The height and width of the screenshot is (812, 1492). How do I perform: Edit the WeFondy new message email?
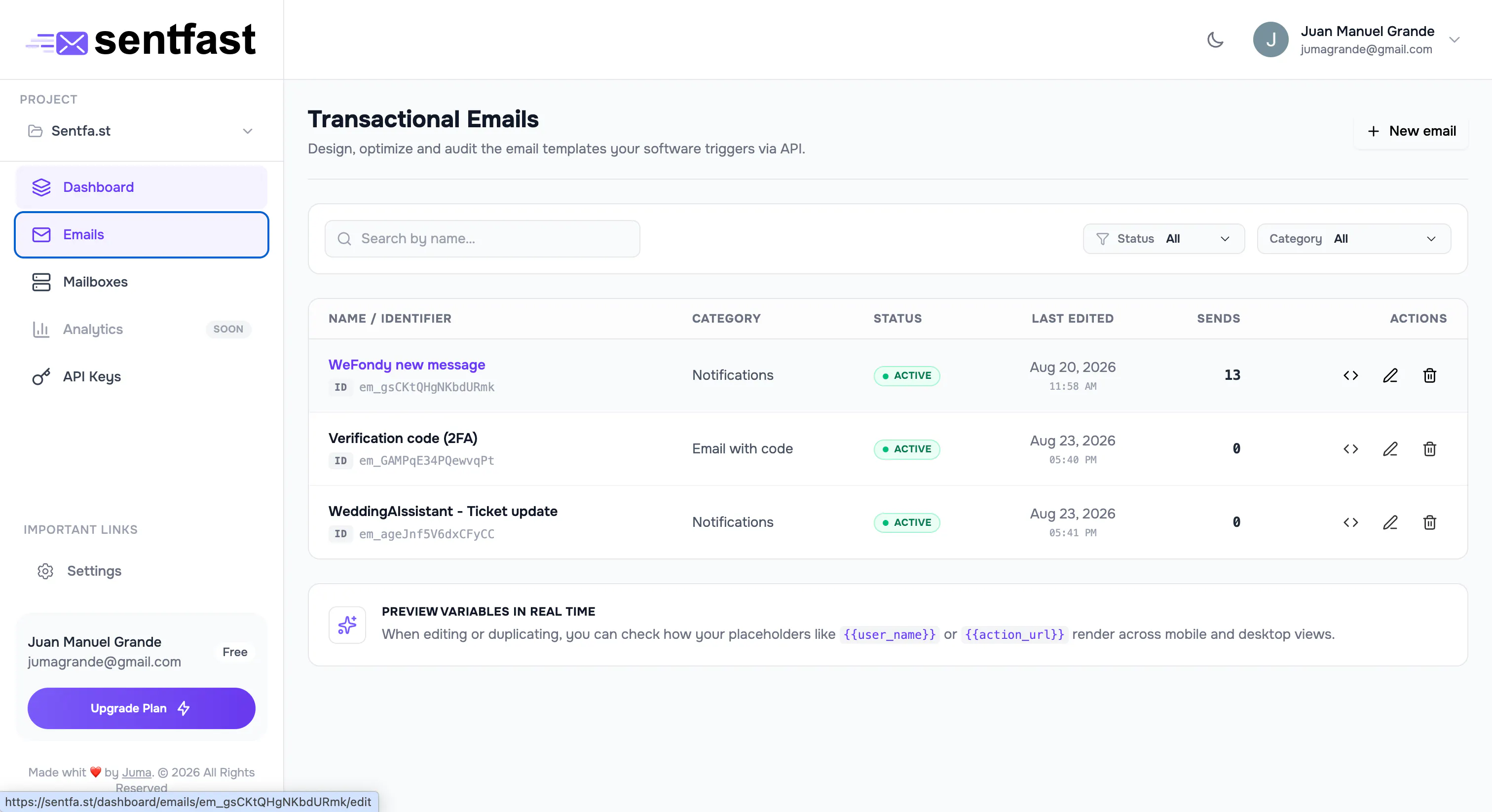(x=1390, y=375)
